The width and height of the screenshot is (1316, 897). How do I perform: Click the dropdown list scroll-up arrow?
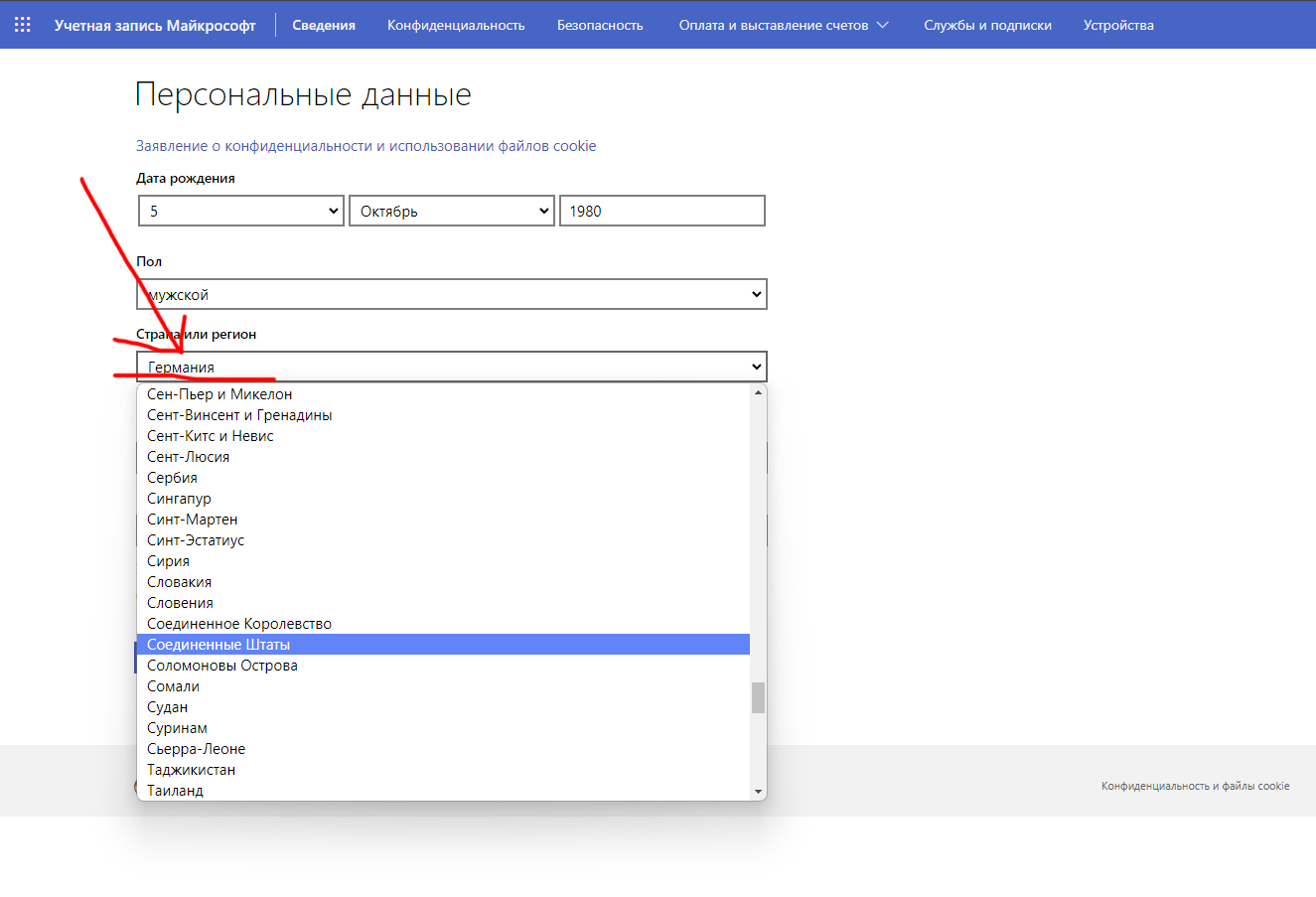(x=759, y=393)
